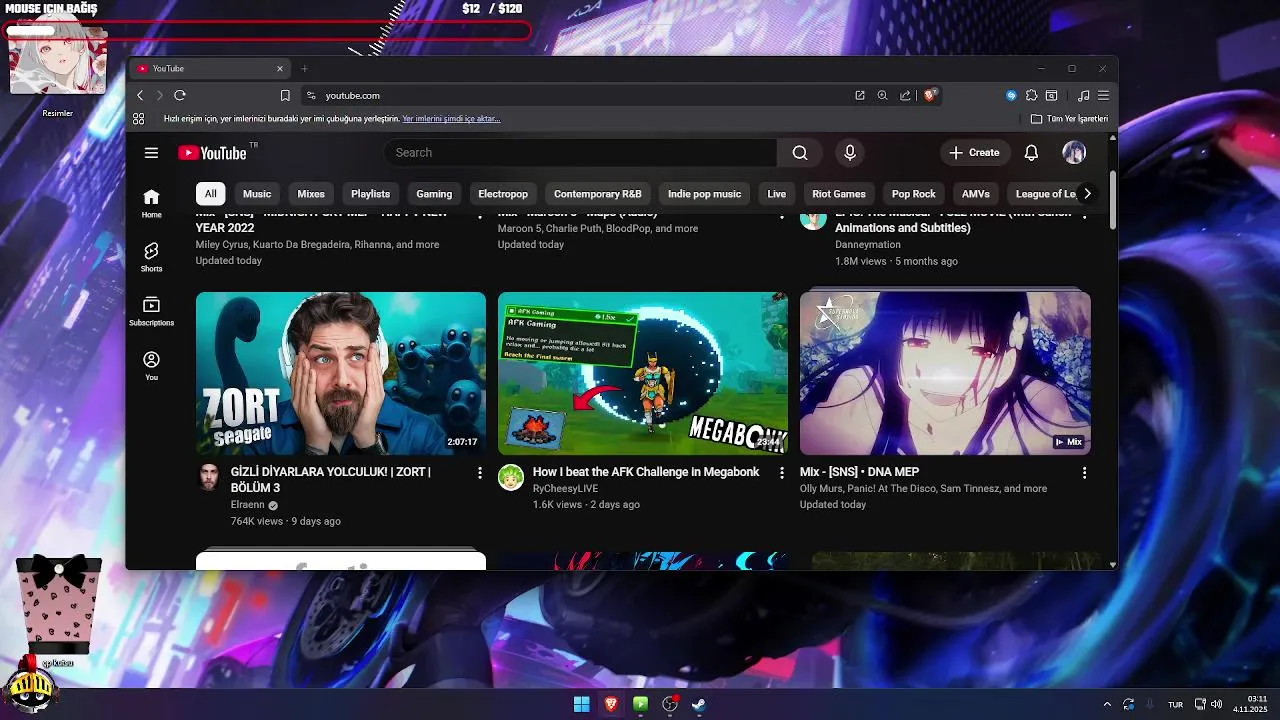Open the ZORT Seagate video thumbnail
This screenshot has width=1280, height=720.
[341, 373]
